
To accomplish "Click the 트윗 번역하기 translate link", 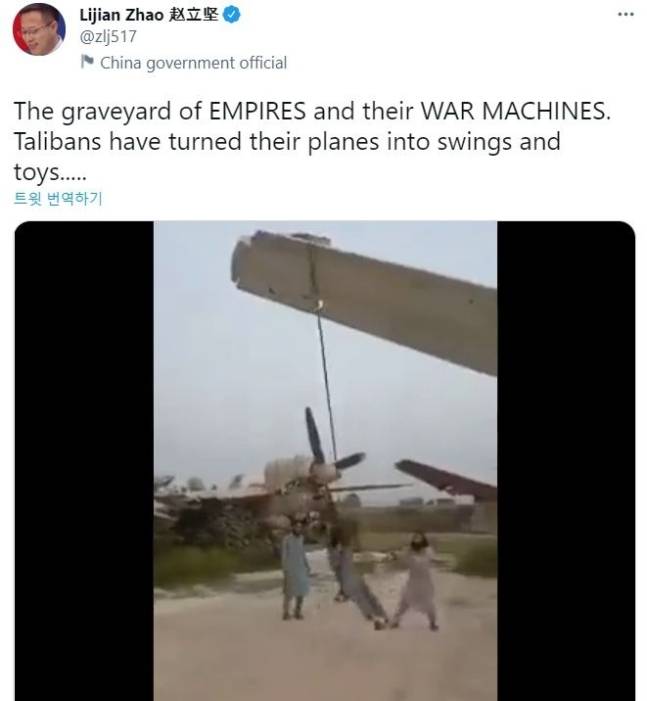I will 58,198.
